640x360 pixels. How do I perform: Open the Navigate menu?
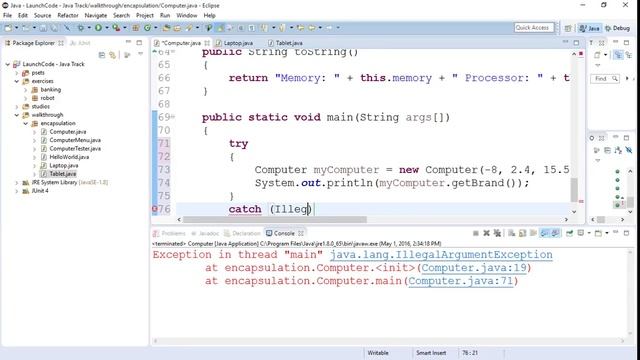coord(96,16)
